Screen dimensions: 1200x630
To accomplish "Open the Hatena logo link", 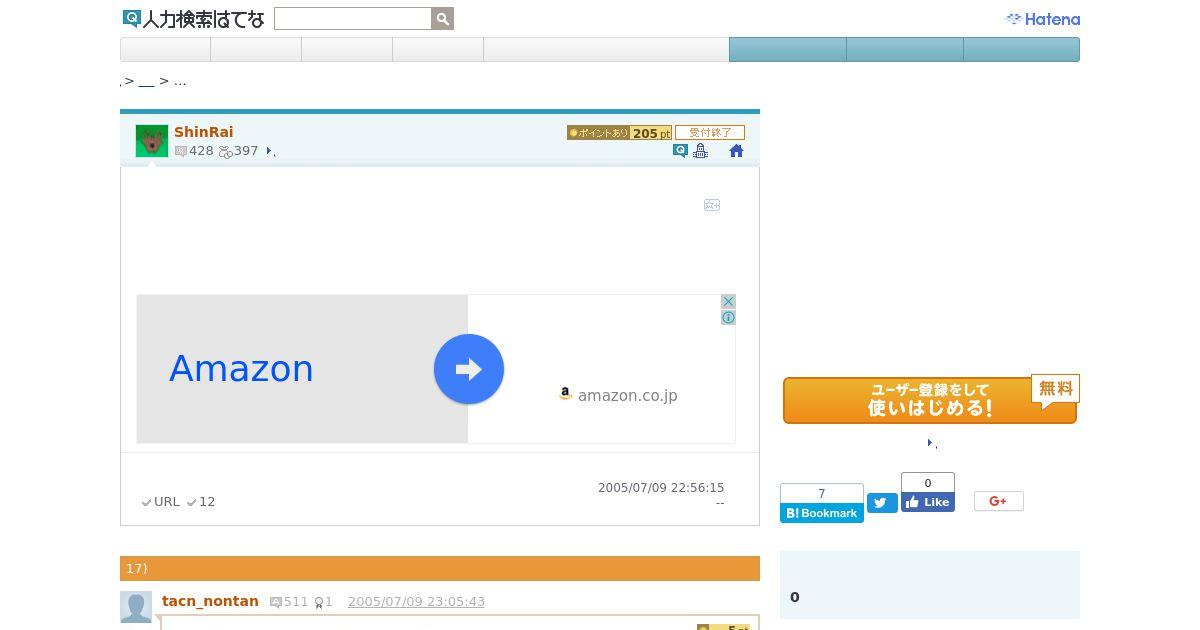I will [x=1042, y=19].
